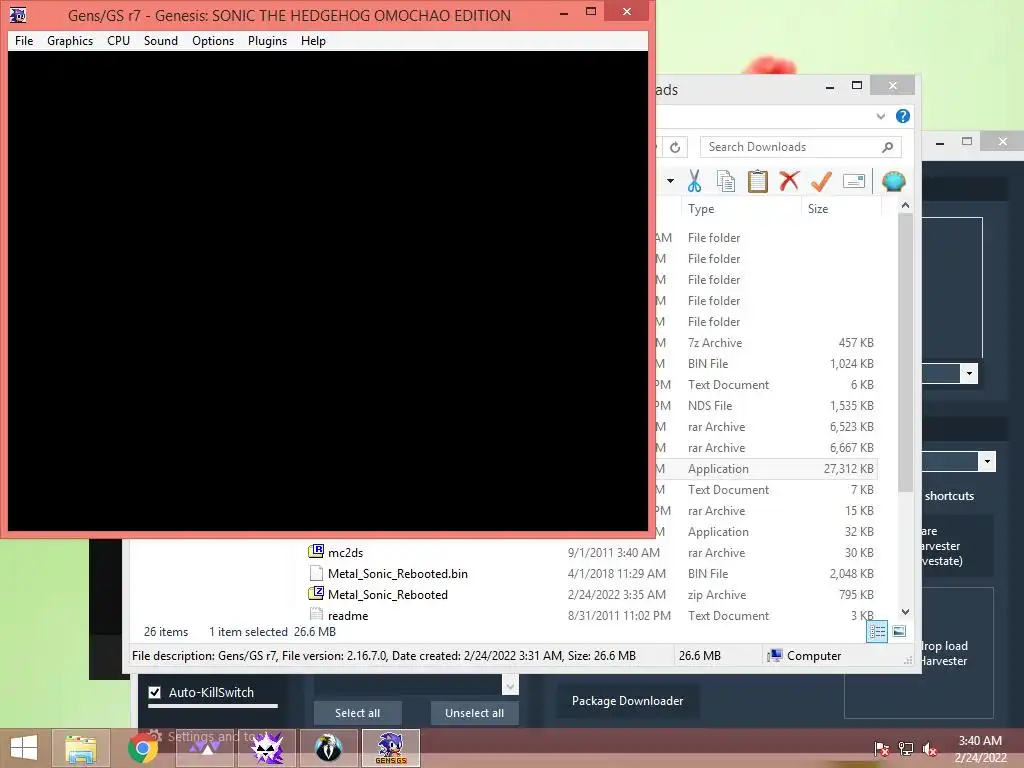Click the Application row sized 27,312 KB
Viewport: 1024px width, 768px height.
click(x=765, y=468)
